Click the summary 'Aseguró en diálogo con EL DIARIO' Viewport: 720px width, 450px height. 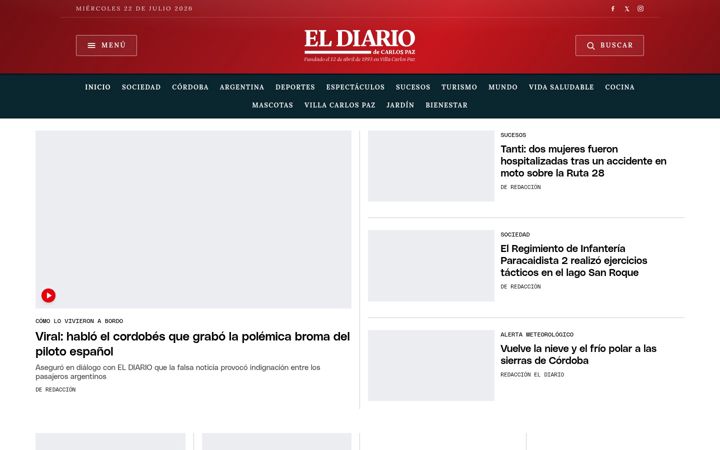click(x=178, y=372)
